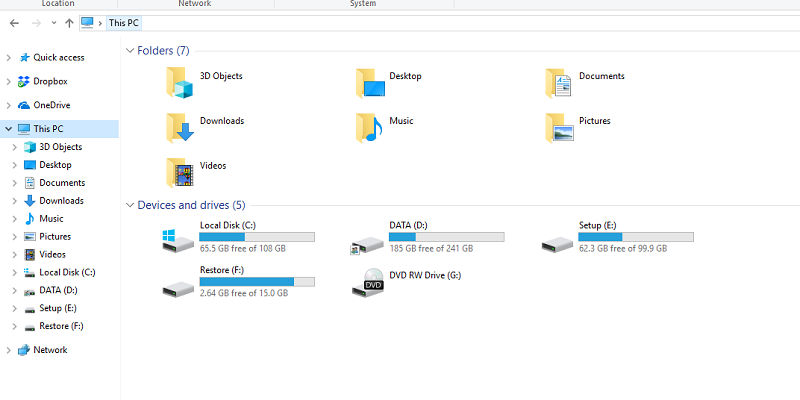Click the Setup (E:) storage usage bar

[x=636, y=237]
